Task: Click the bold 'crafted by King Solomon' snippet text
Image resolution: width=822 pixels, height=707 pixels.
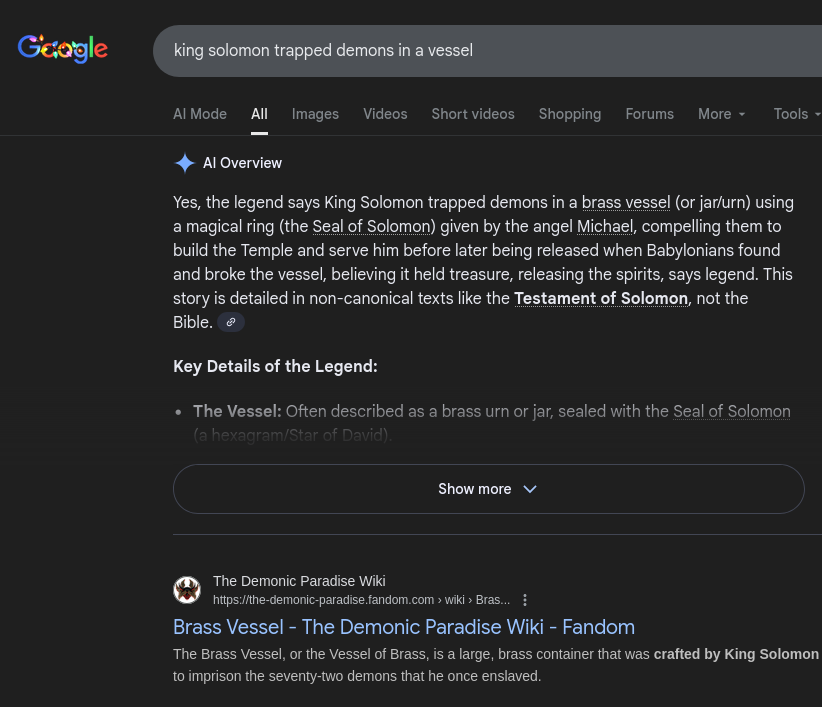Action: [x=736, y=654]
